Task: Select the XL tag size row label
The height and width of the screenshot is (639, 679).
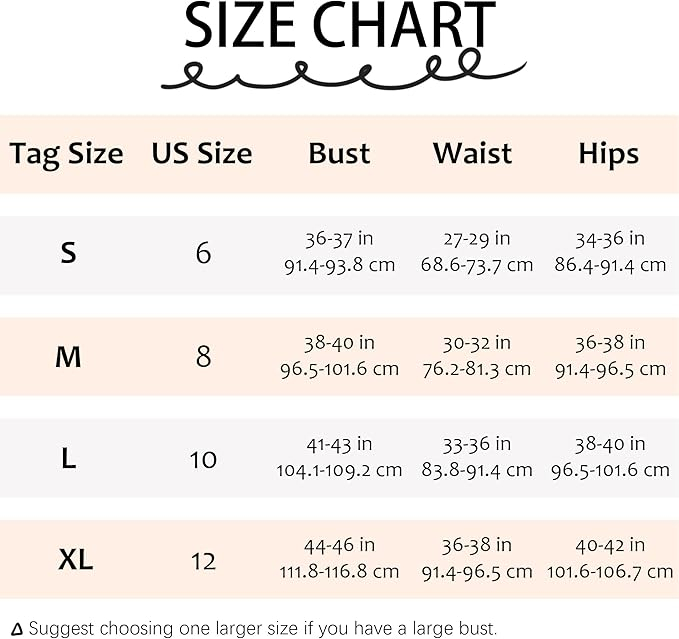Action: point(75,560)
